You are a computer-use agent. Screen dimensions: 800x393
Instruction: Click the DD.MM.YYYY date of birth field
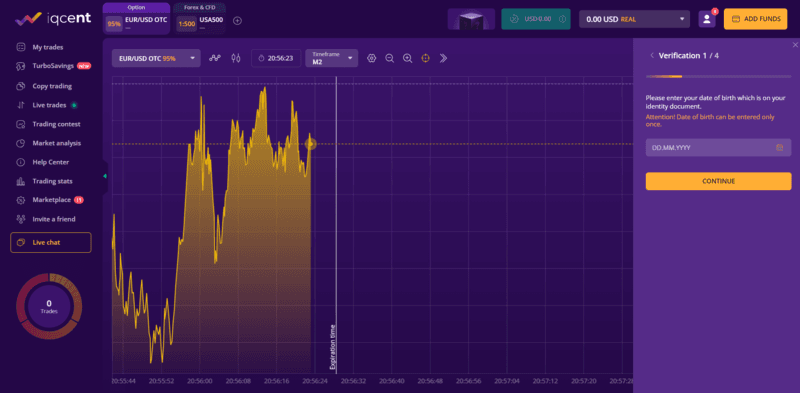[x=718, y=148]
